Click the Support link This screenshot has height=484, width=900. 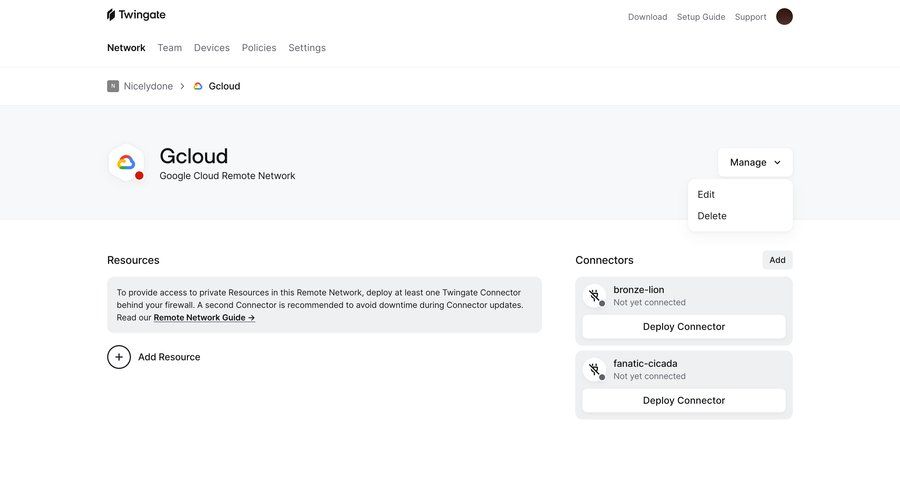pos(750,17)
